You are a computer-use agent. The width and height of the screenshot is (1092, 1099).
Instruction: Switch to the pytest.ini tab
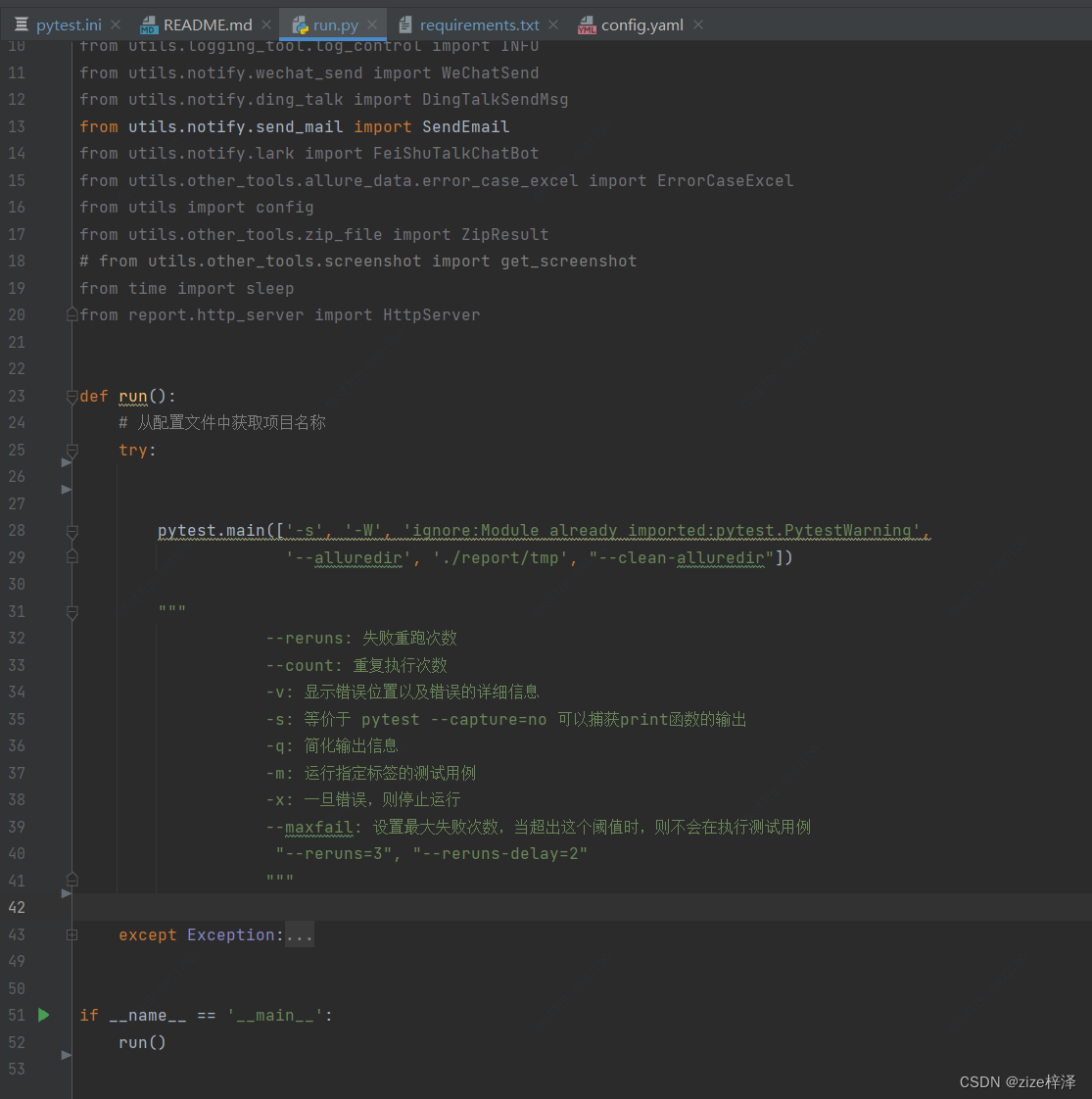click(69, 25)
